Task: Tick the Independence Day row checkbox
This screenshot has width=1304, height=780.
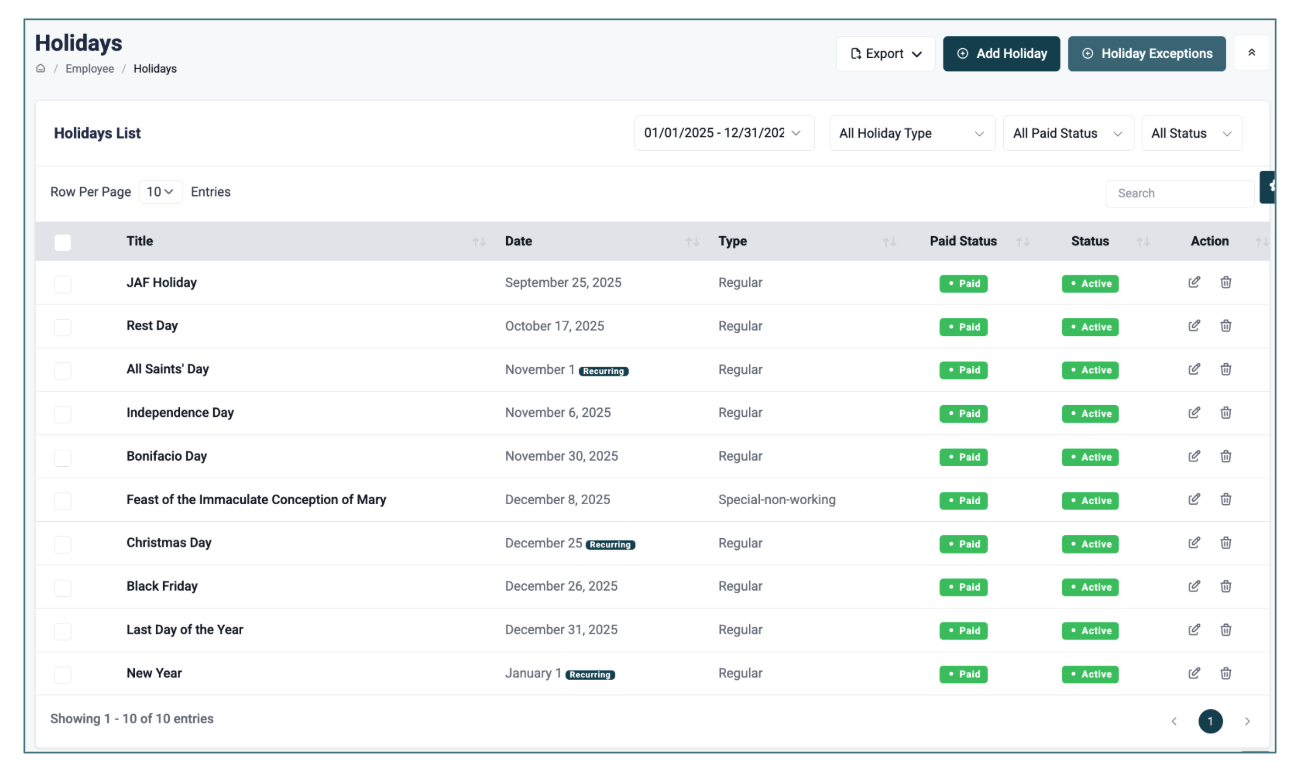Action: 63,413
